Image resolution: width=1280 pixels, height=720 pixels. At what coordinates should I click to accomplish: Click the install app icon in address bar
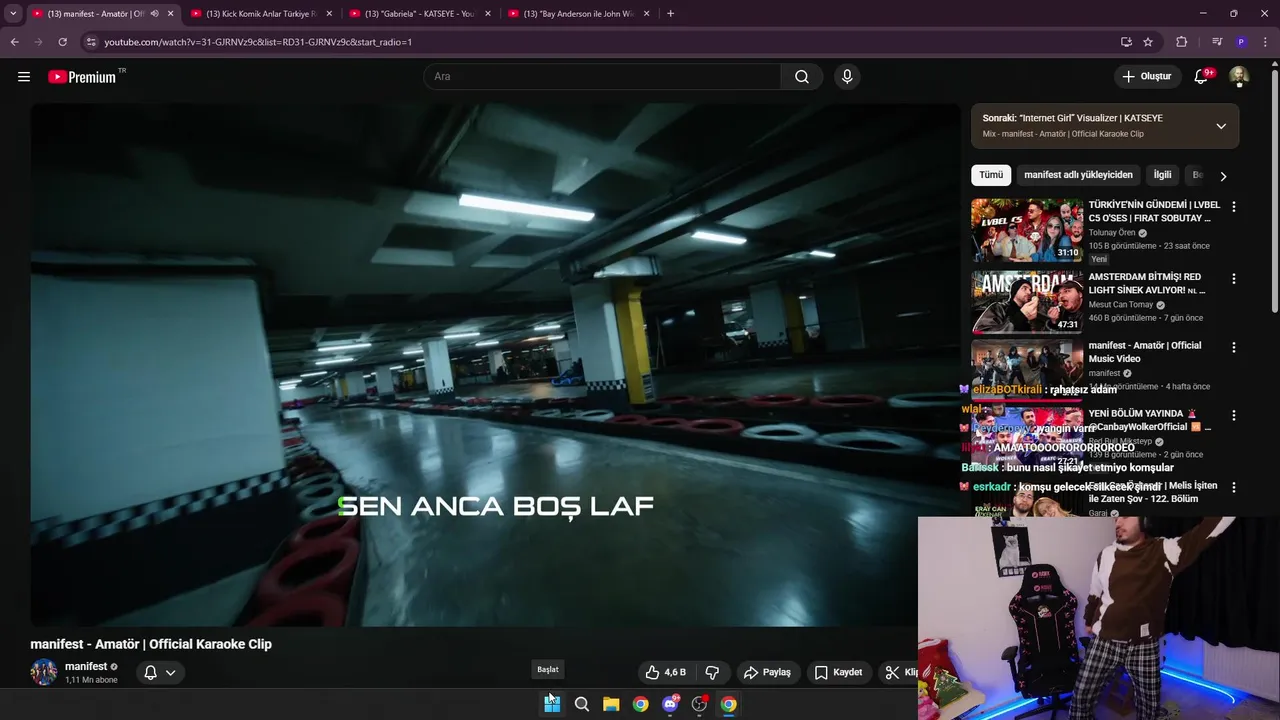1126,42
